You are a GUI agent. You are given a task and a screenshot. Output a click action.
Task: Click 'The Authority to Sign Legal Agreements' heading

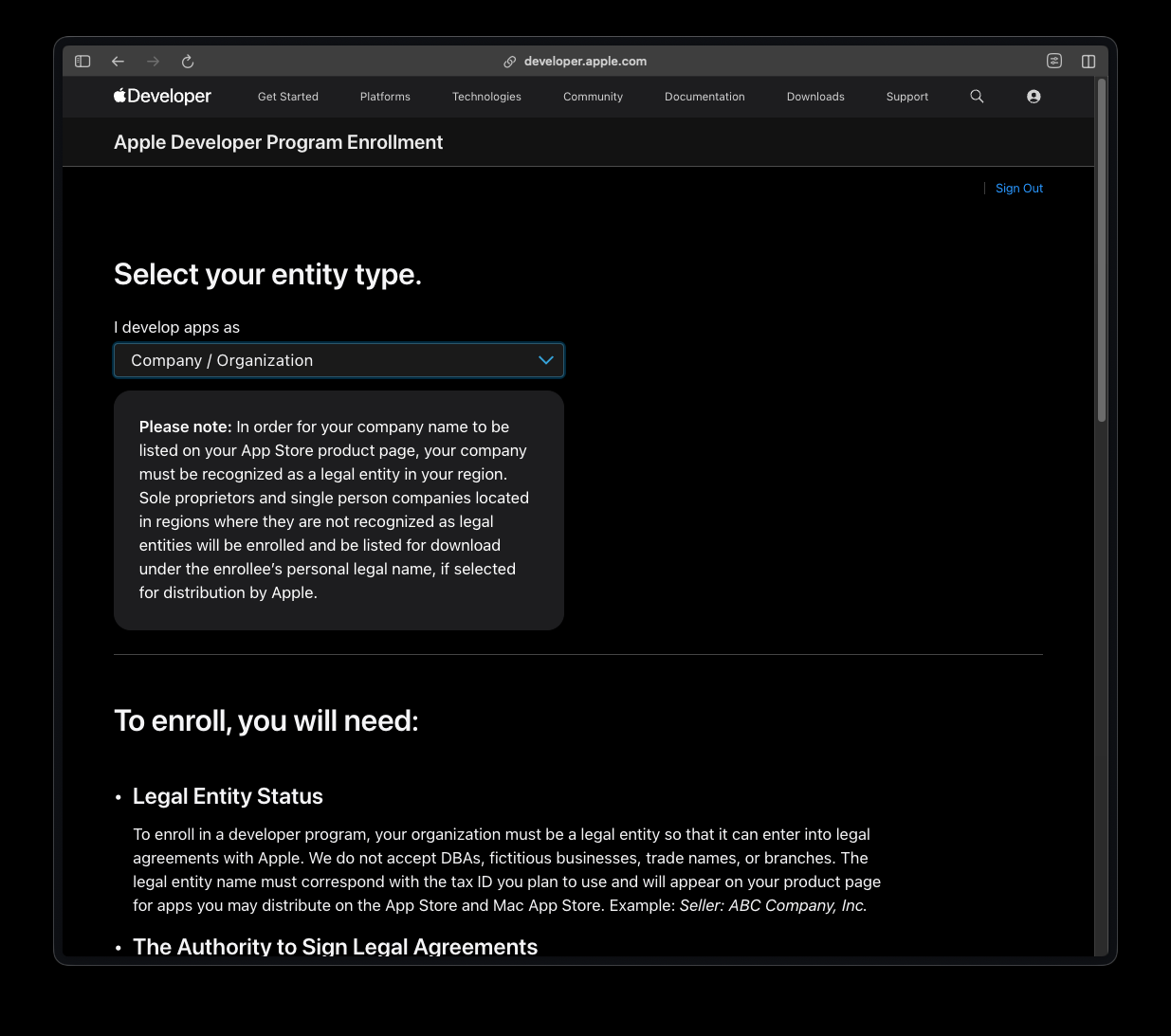click(335, 947)
